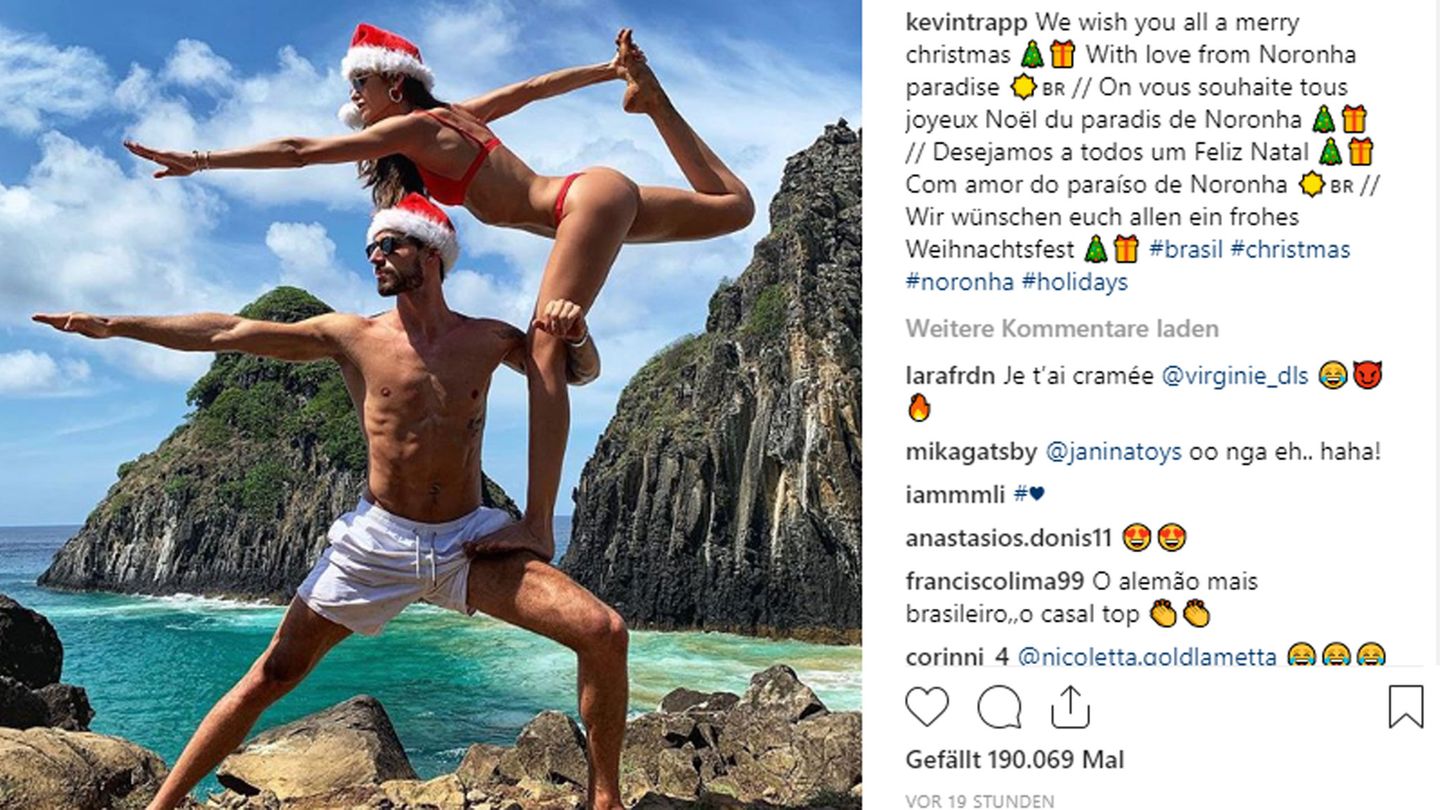1440x810 pixels.
Task: Open anastasios.donis11 commenter profile
Action: coord(1009,538)
